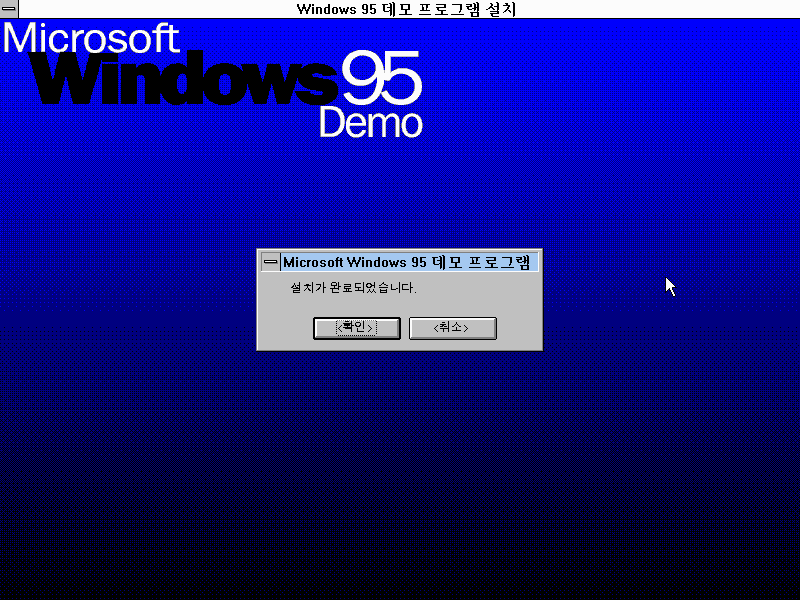Open the dialog's system menu box
This screenshot has height=600, width=800.
(x=270, y=262)
